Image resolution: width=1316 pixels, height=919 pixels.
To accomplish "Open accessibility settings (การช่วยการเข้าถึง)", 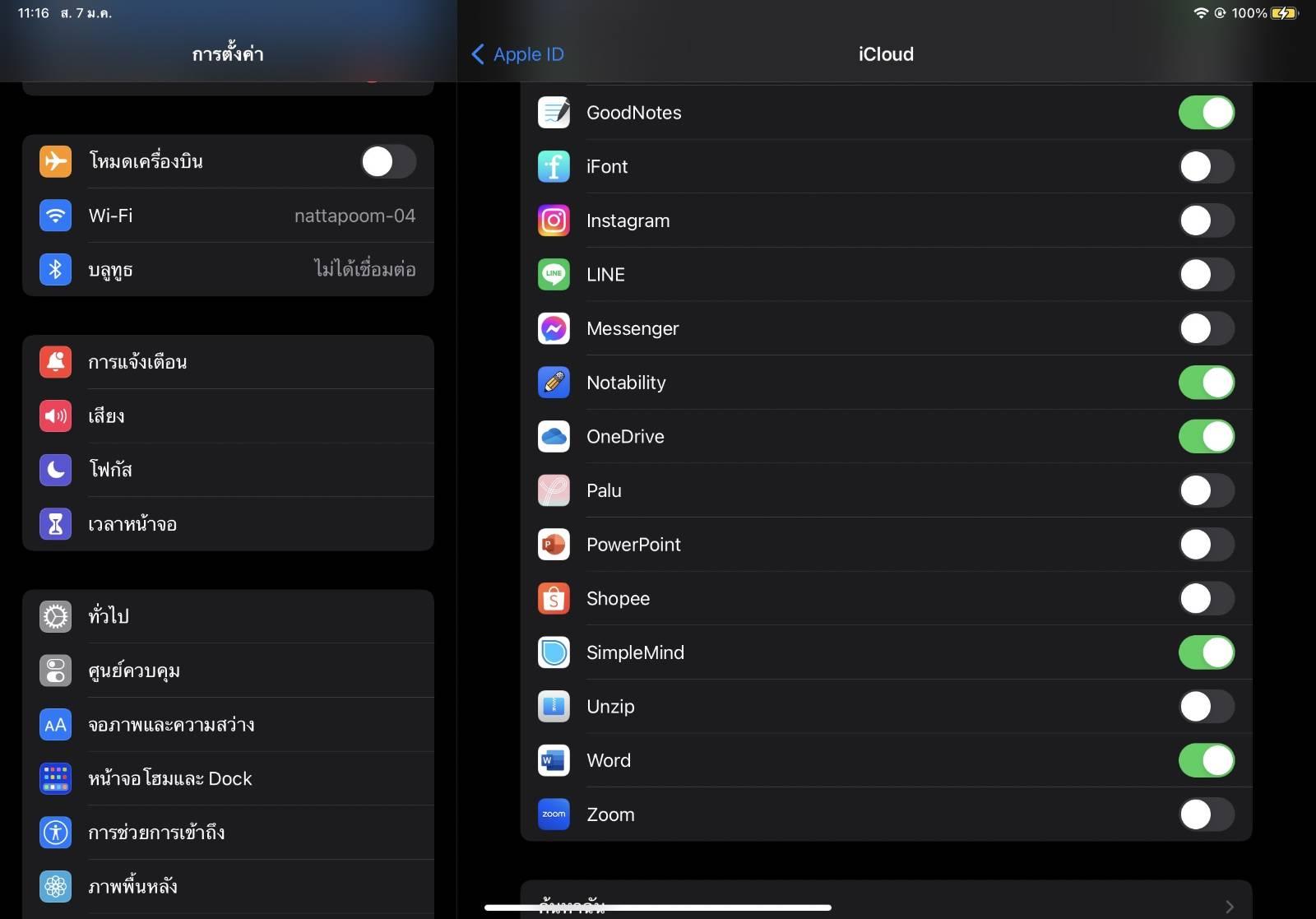I will [x=228, y=833].
